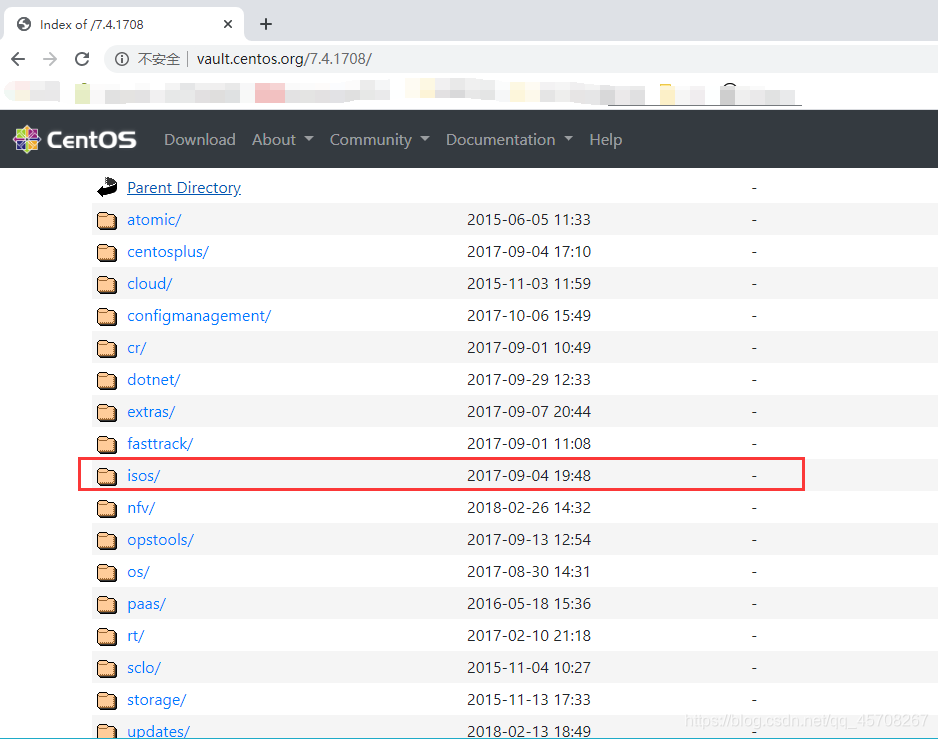Click the folder icon next to rt/
938x739 pixels.
click(107, 637)
